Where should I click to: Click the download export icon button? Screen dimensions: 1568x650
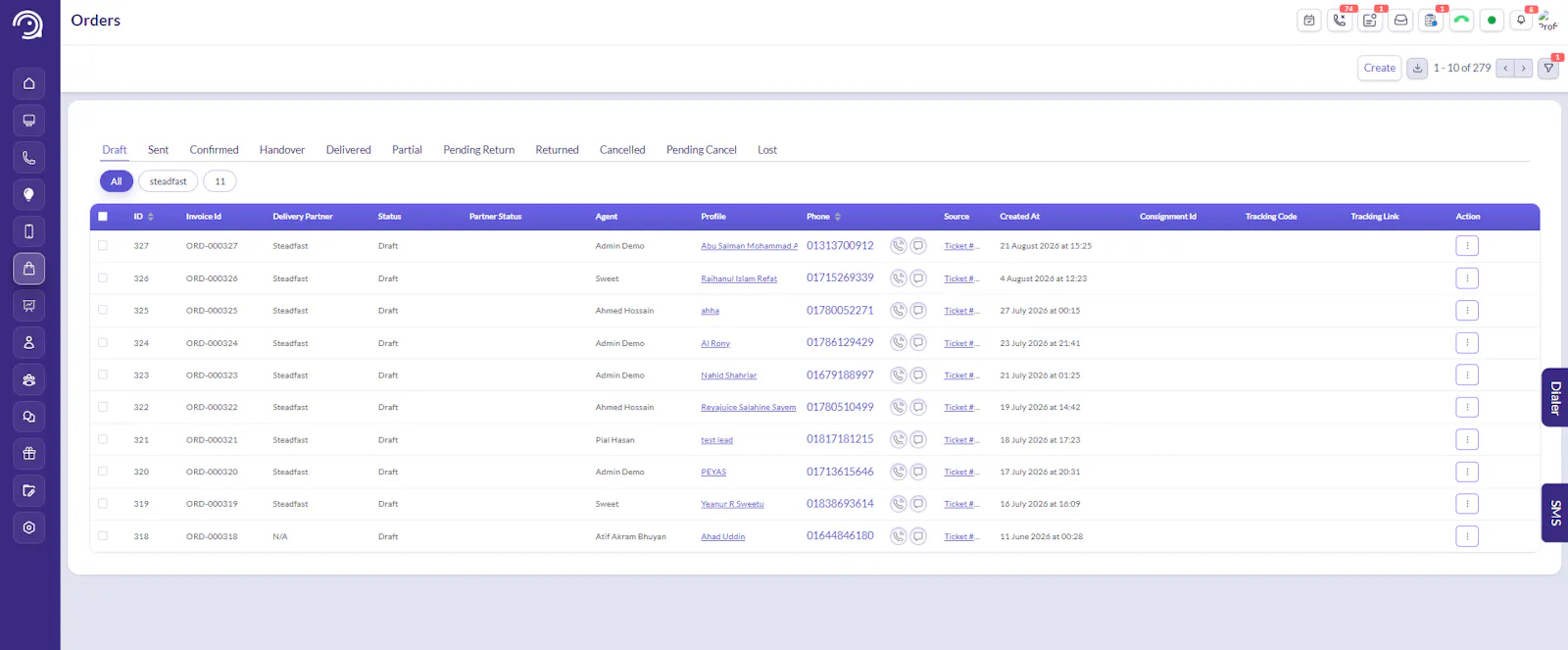coord(1417,68)
